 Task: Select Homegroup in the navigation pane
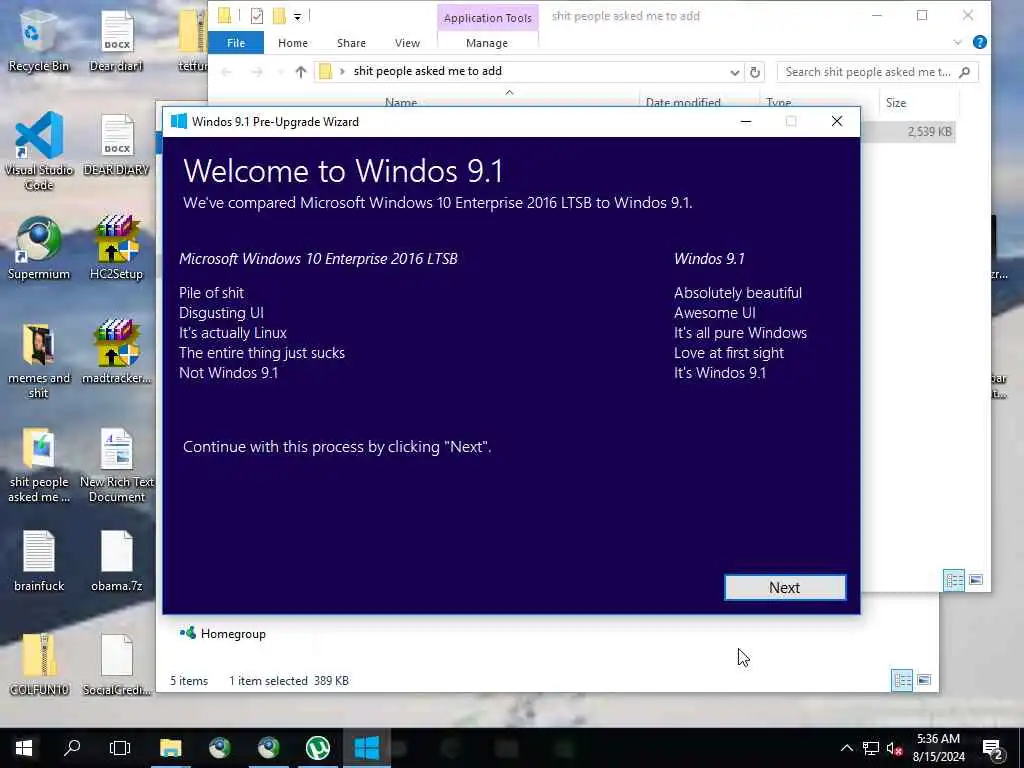(x=223, y=633)
